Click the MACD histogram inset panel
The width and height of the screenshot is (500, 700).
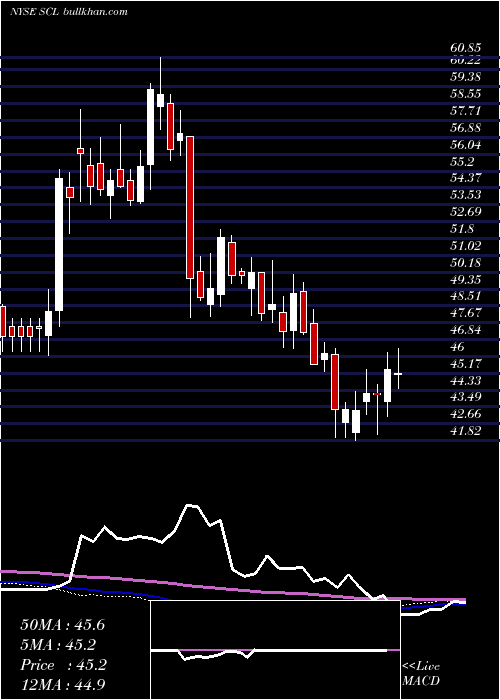(x=275, y=650)
